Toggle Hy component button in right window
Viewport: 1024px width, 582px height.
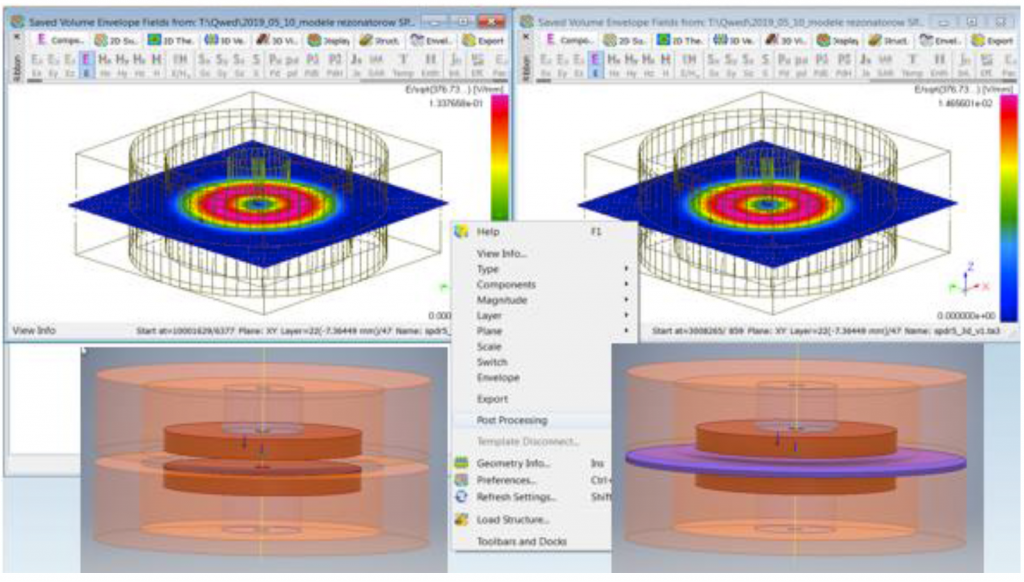pyautogui.click(x=632, y=65)
